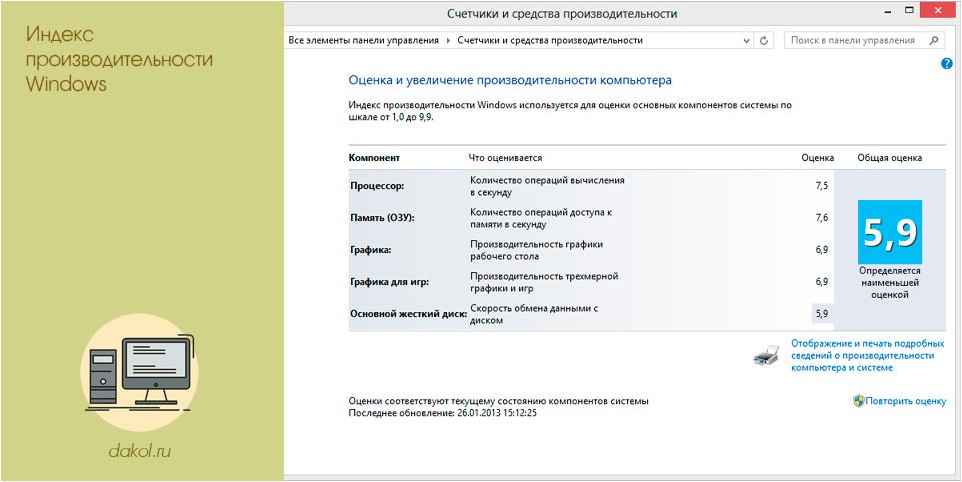Click the big 5,9 overall score tile

point(890,232)
